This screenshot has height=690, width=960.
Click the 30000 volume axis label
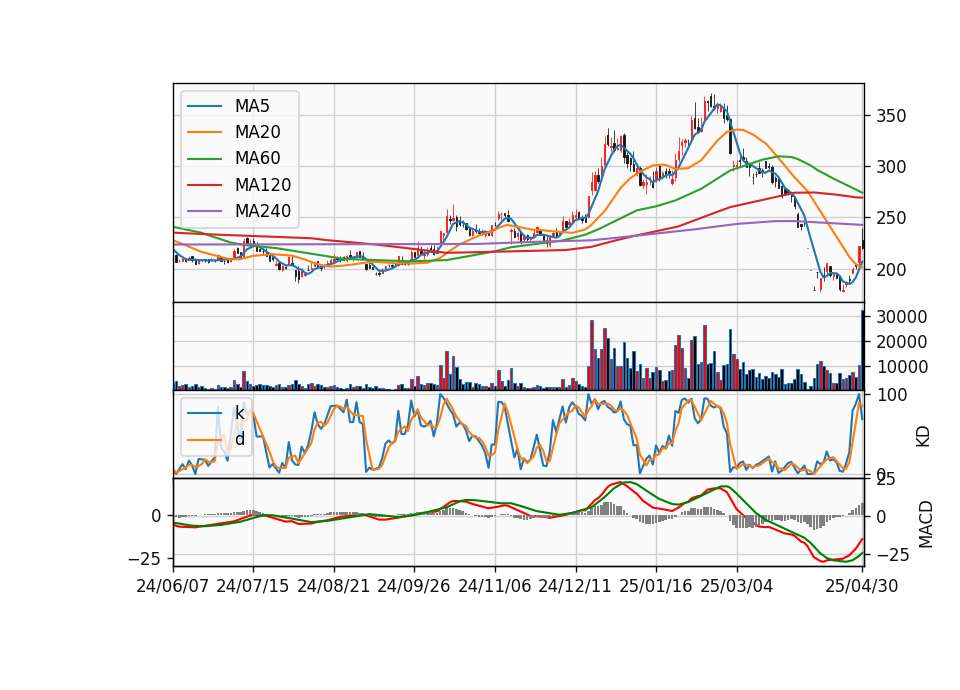point(901,317)
